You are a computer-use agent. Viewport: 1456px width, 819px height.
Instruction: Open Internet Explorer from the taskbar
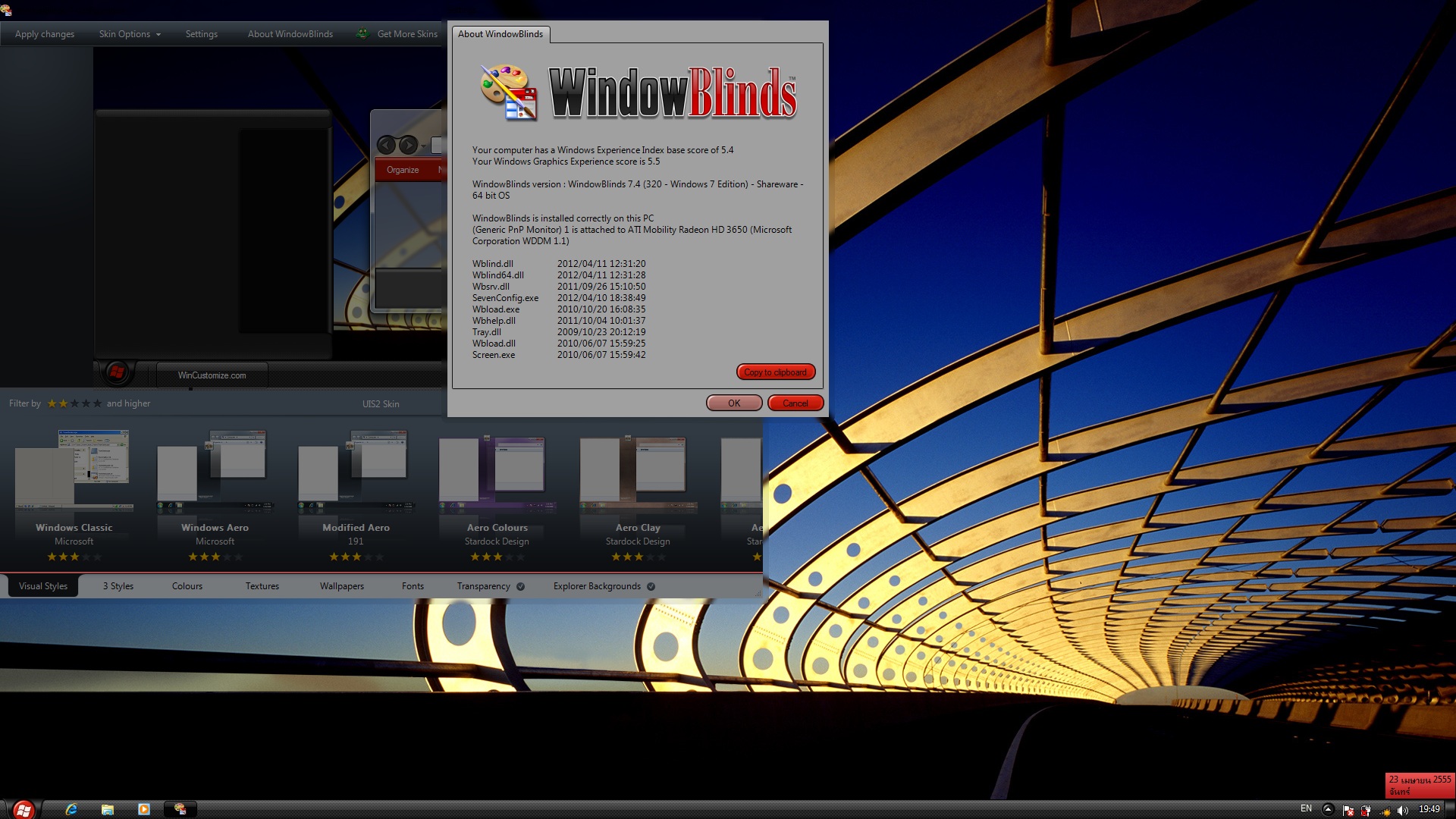71,809
